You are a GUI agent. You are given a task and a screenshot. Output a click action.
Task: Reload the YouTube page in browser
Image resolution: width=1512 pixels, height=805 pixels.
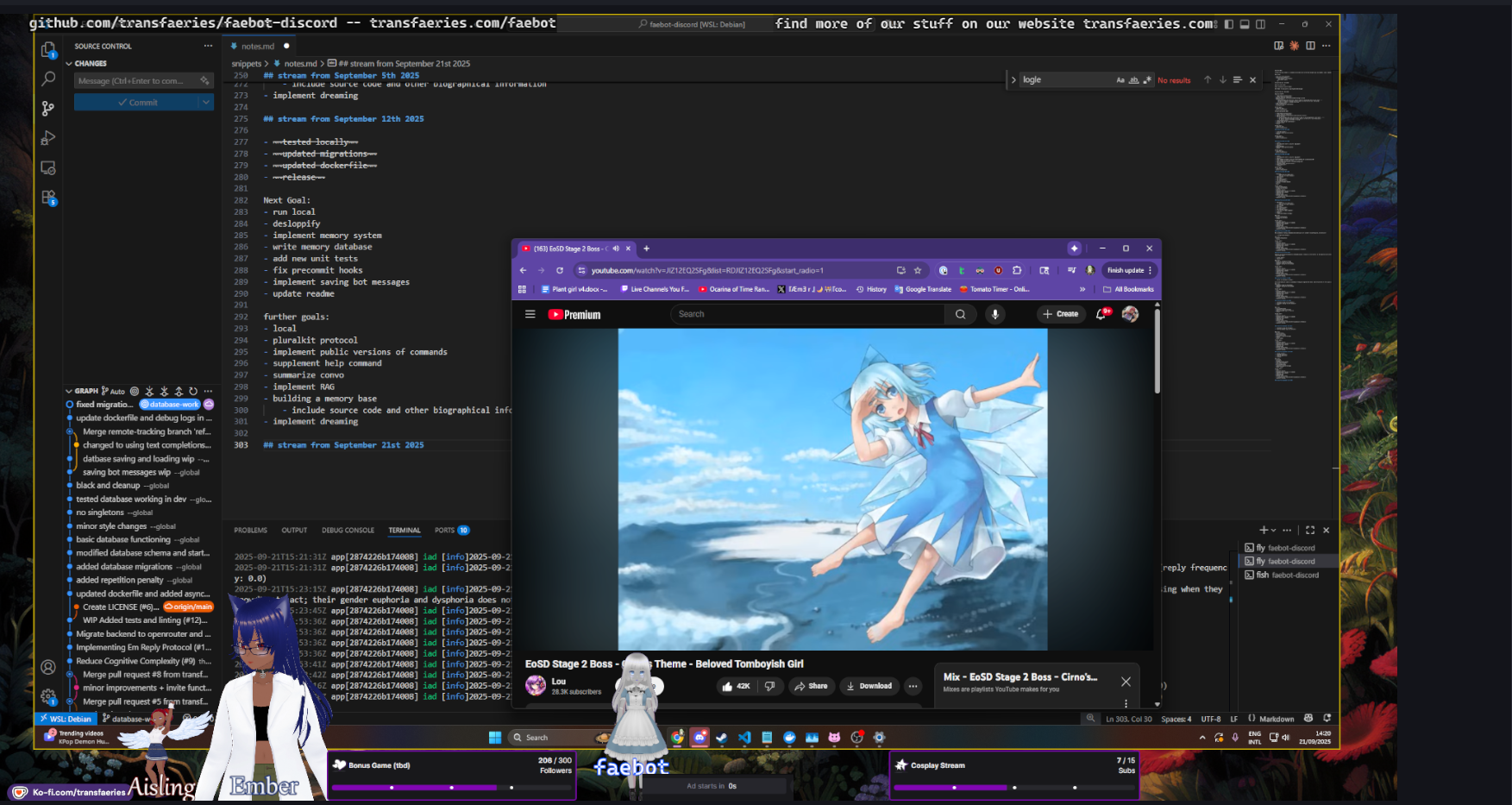560,270
